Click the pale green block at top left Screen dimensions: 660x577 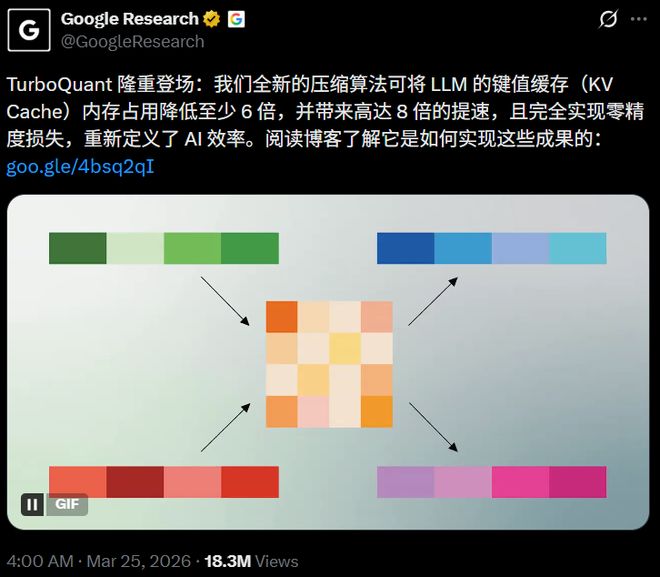point(135,248)
